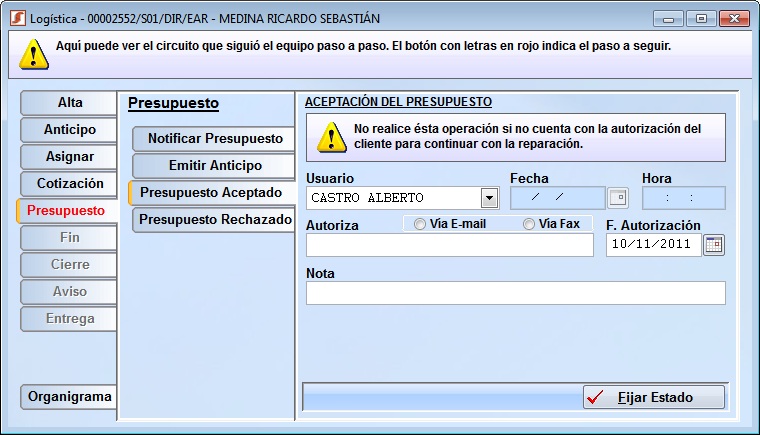Screen dimensions: 760x435
Task: Select the Vía Fax radio option
Action: click(x=529, y=224)
